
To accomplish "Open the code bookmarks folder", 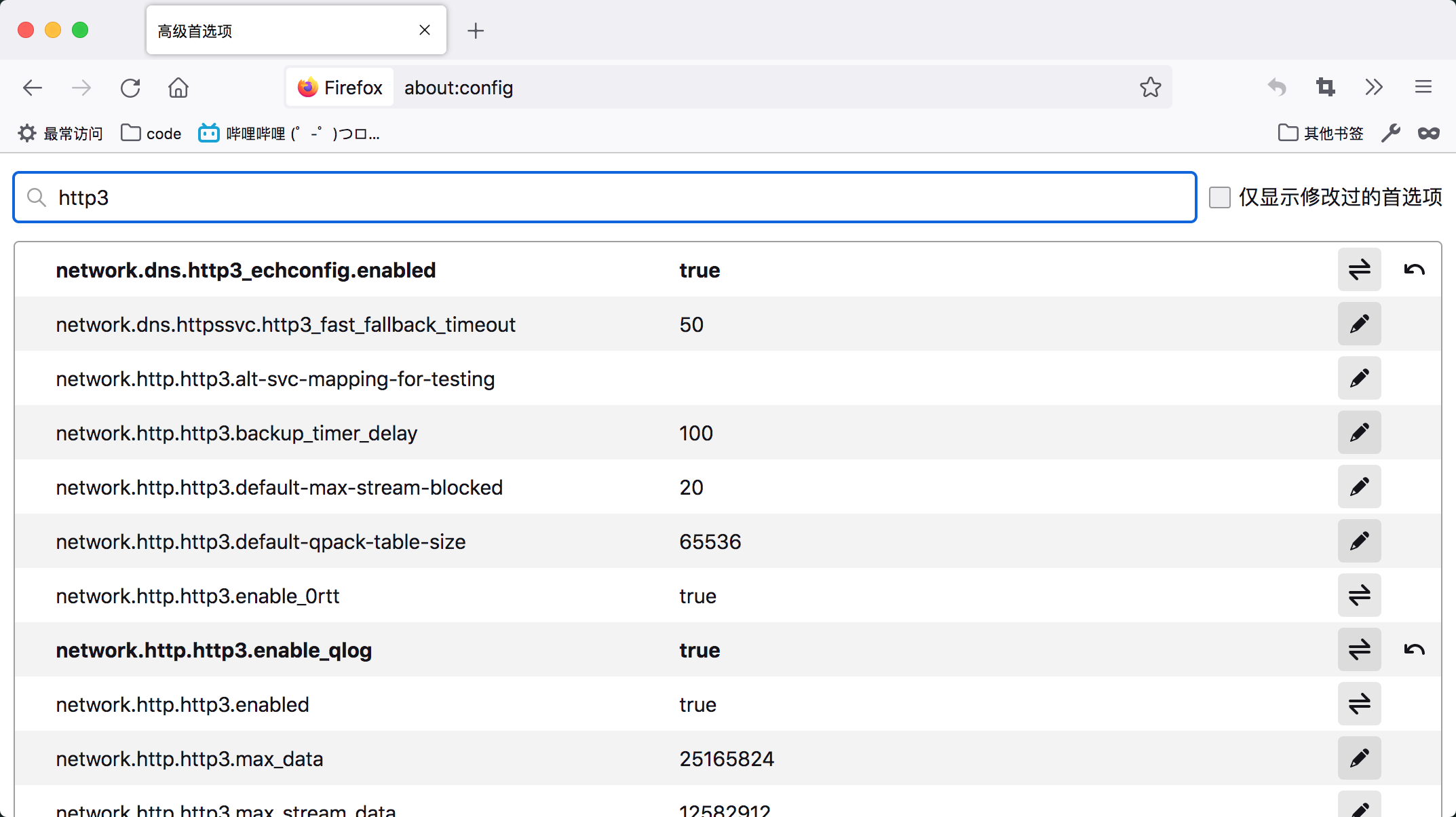I will (x=151, y=133).
